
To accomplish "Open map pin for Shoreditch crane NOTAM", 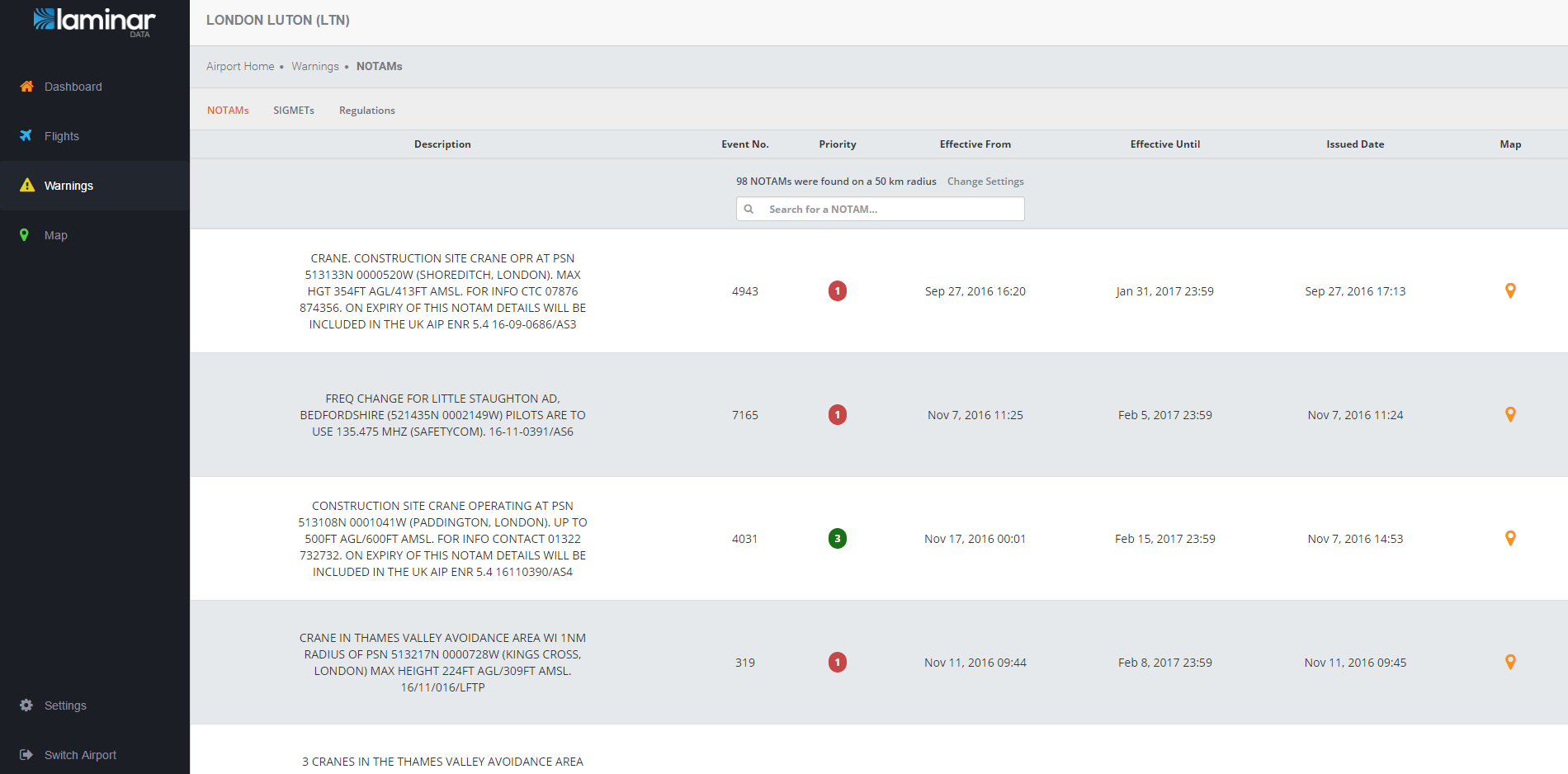I will 1510,291.
